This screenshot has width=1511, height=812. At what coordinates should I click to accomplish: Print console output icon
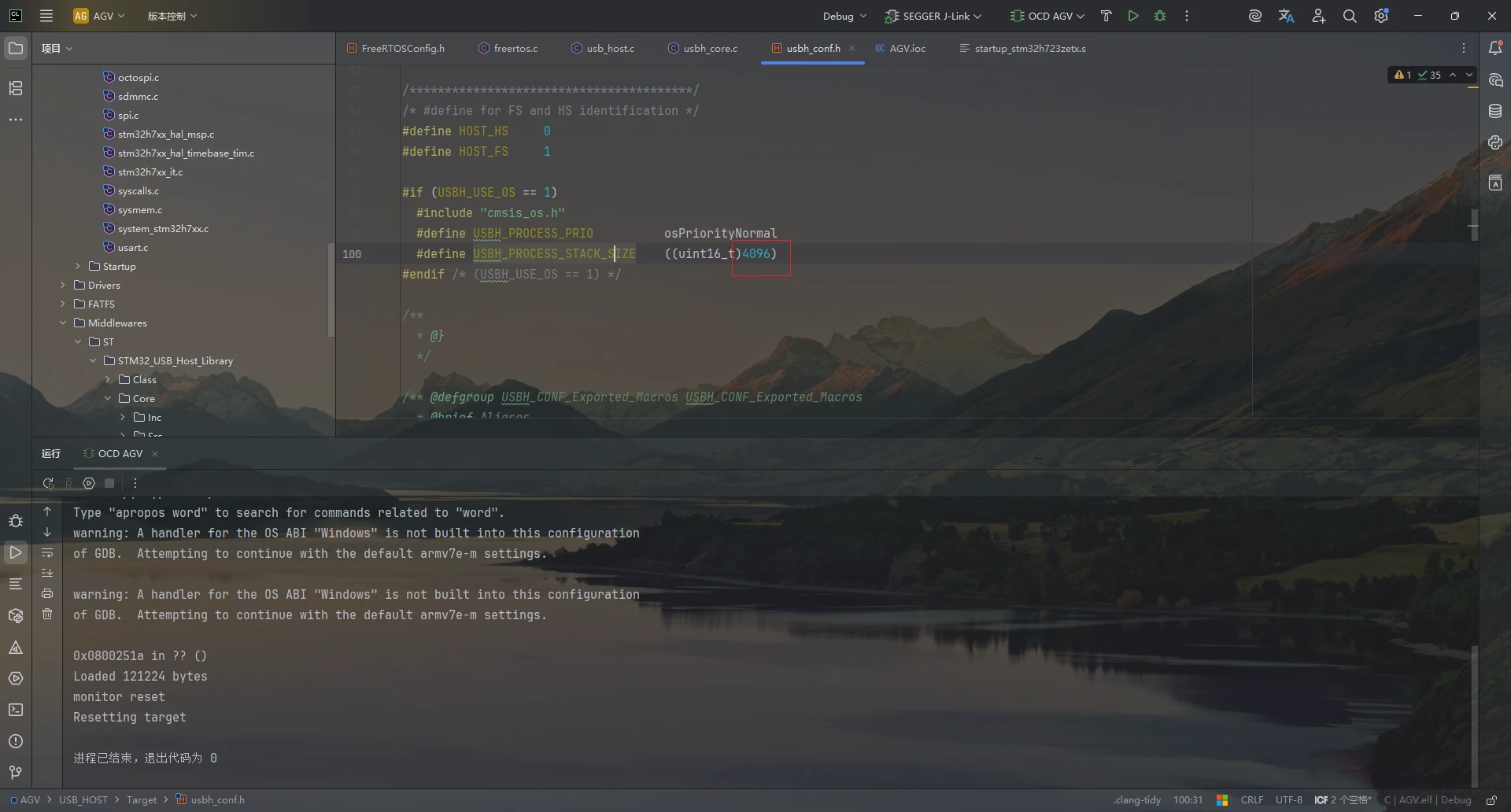47,593
